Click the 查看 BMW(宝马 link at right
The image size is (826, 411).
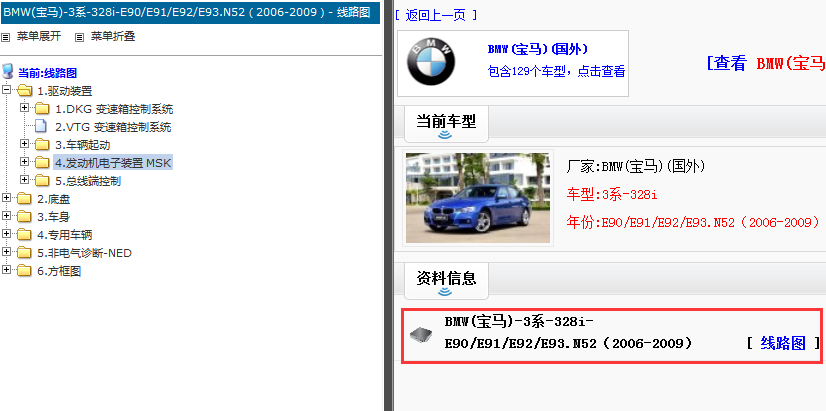click(x=766, y=64)
